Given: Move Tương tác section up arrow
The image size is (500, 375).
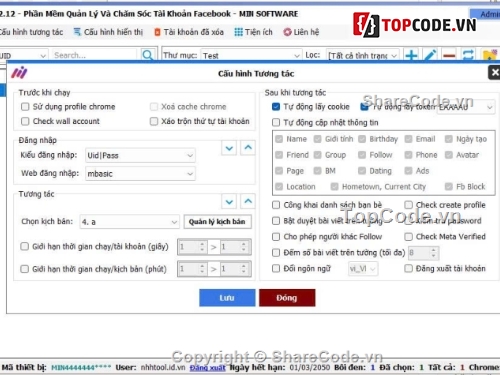Looking at the screenshot, I should click(x=248, y=201).
